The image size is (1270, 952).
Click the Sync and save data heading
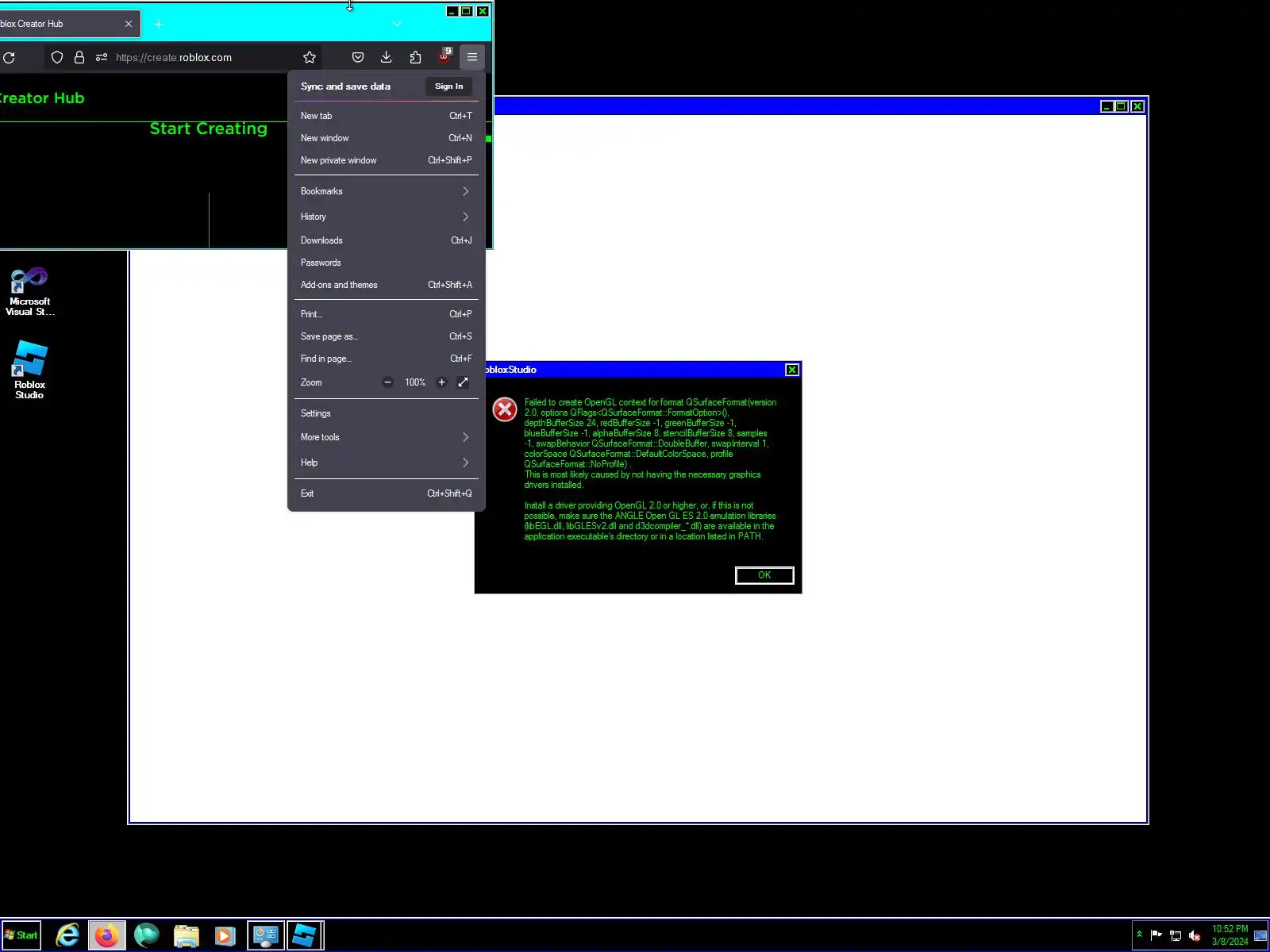(345, 86)
